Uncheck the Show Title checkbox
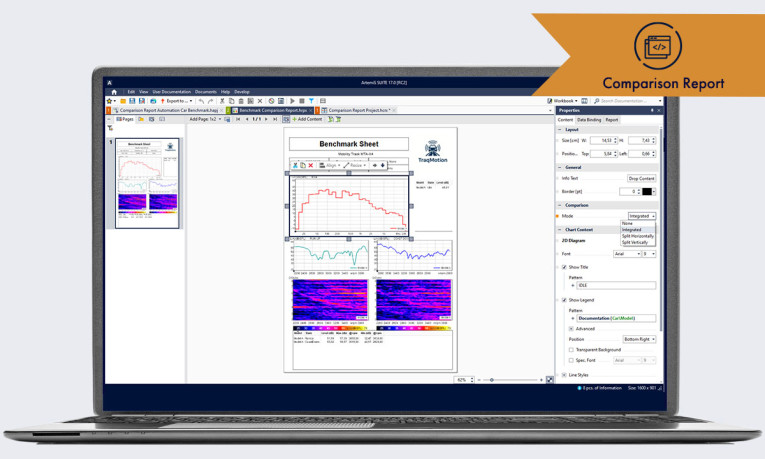 (563, 267)
